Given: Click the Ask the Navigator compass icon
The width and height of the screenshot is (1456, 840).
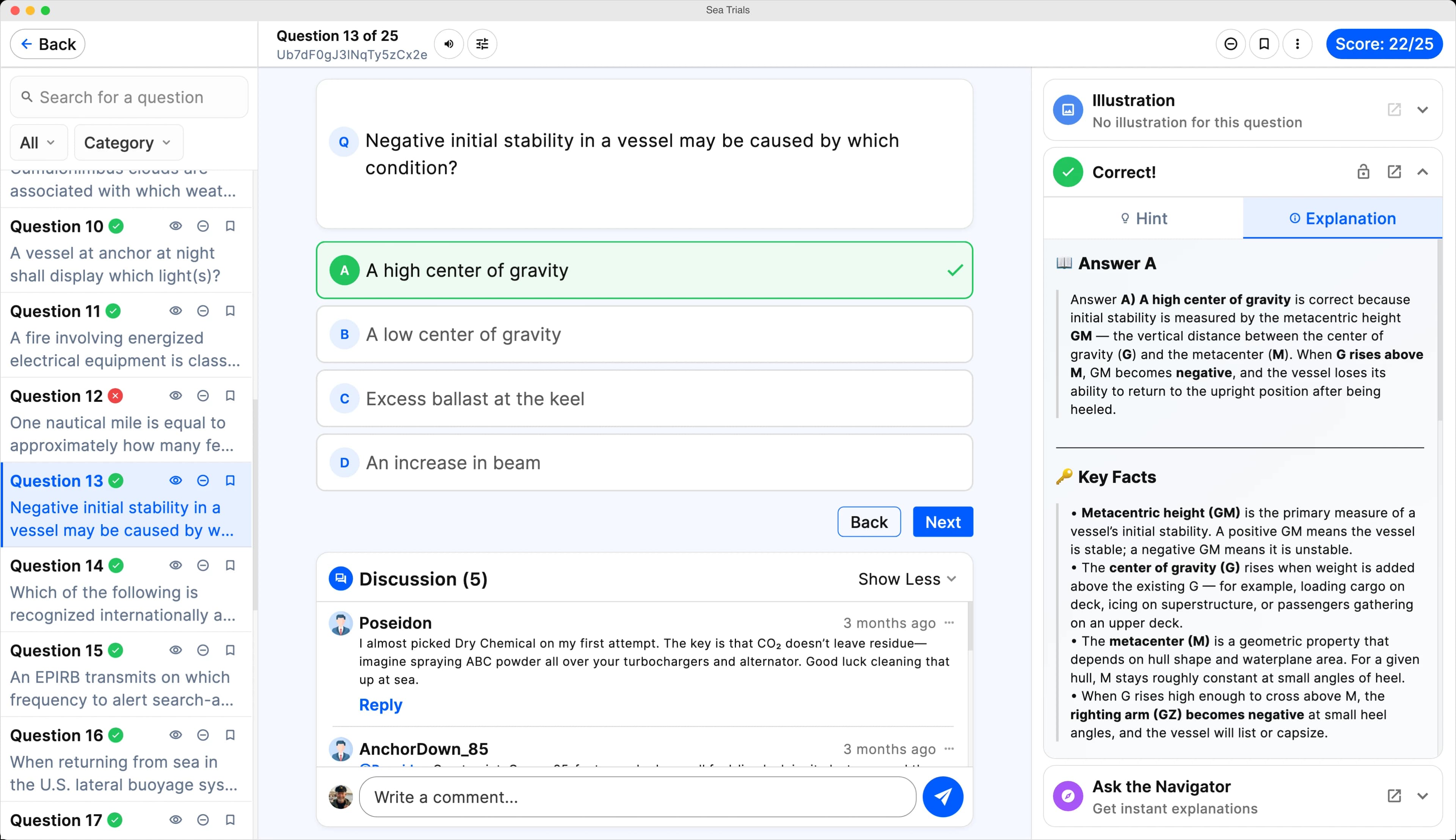Looking at the screenshot, I should click(x=1068, y=796).
